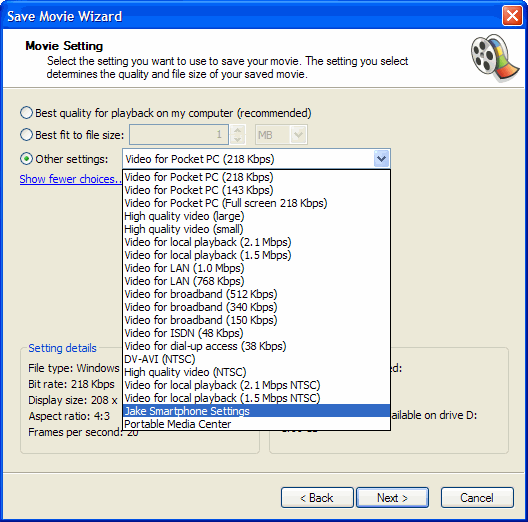Select Video for LAN (768 Kbps)
Viewport: 528px width, 522px height.
(x=256, y=281)
